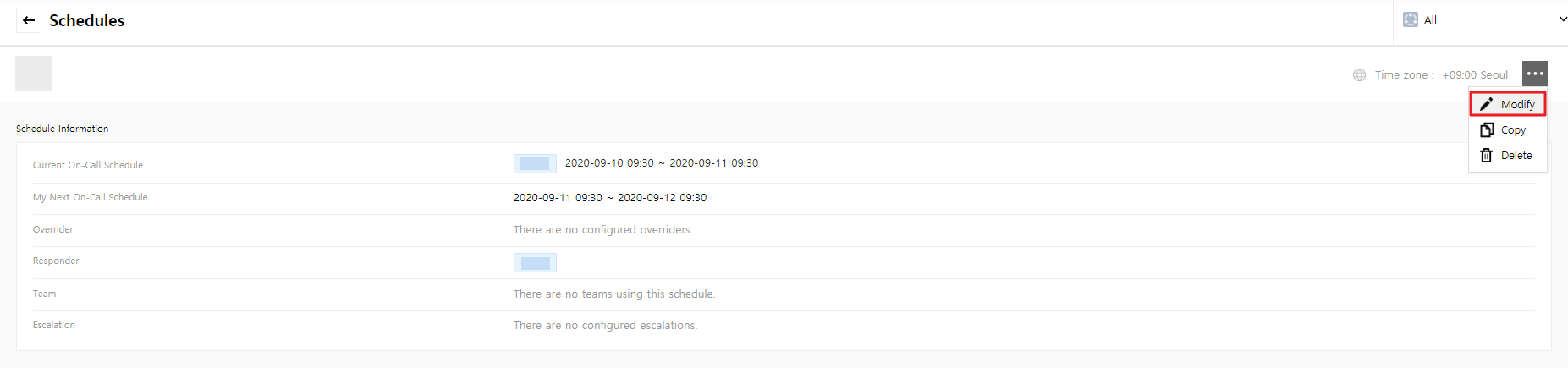Click the Schedules page title

[x=86, y=20]
